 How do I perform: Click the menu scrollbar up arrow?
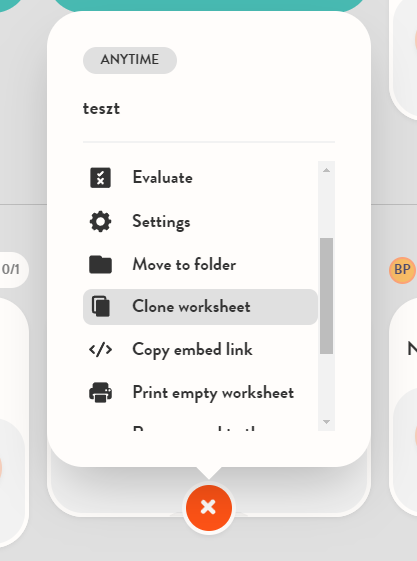point(326,170)
